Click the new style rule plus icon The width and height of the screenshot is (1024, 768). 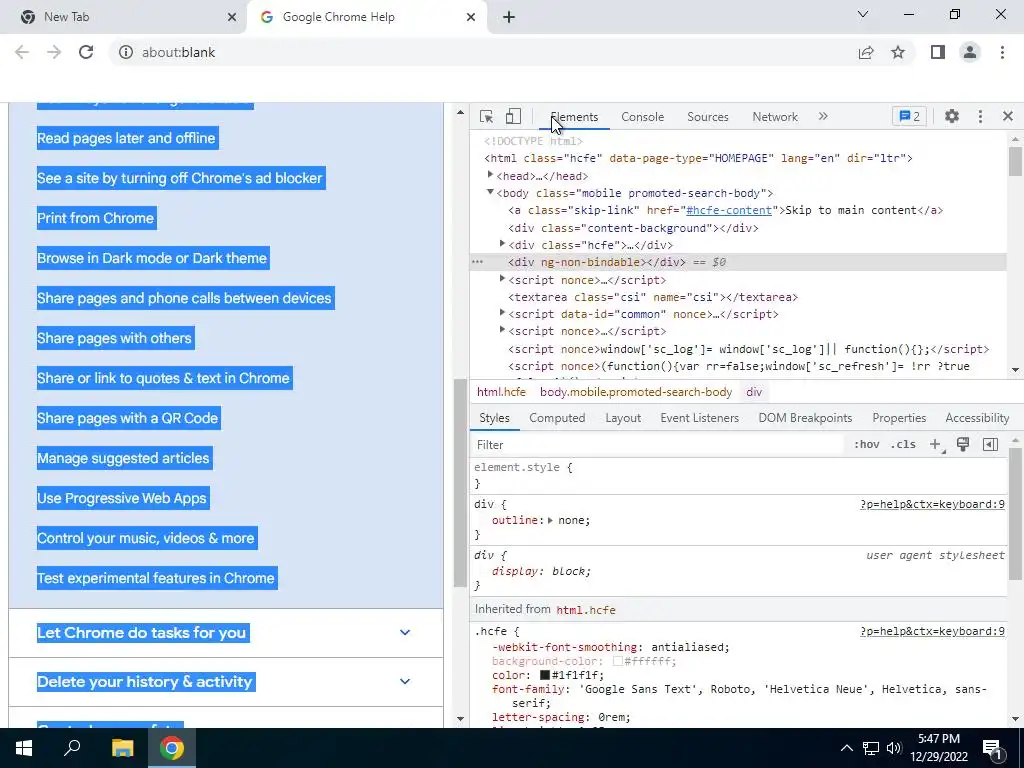[935, 445]
